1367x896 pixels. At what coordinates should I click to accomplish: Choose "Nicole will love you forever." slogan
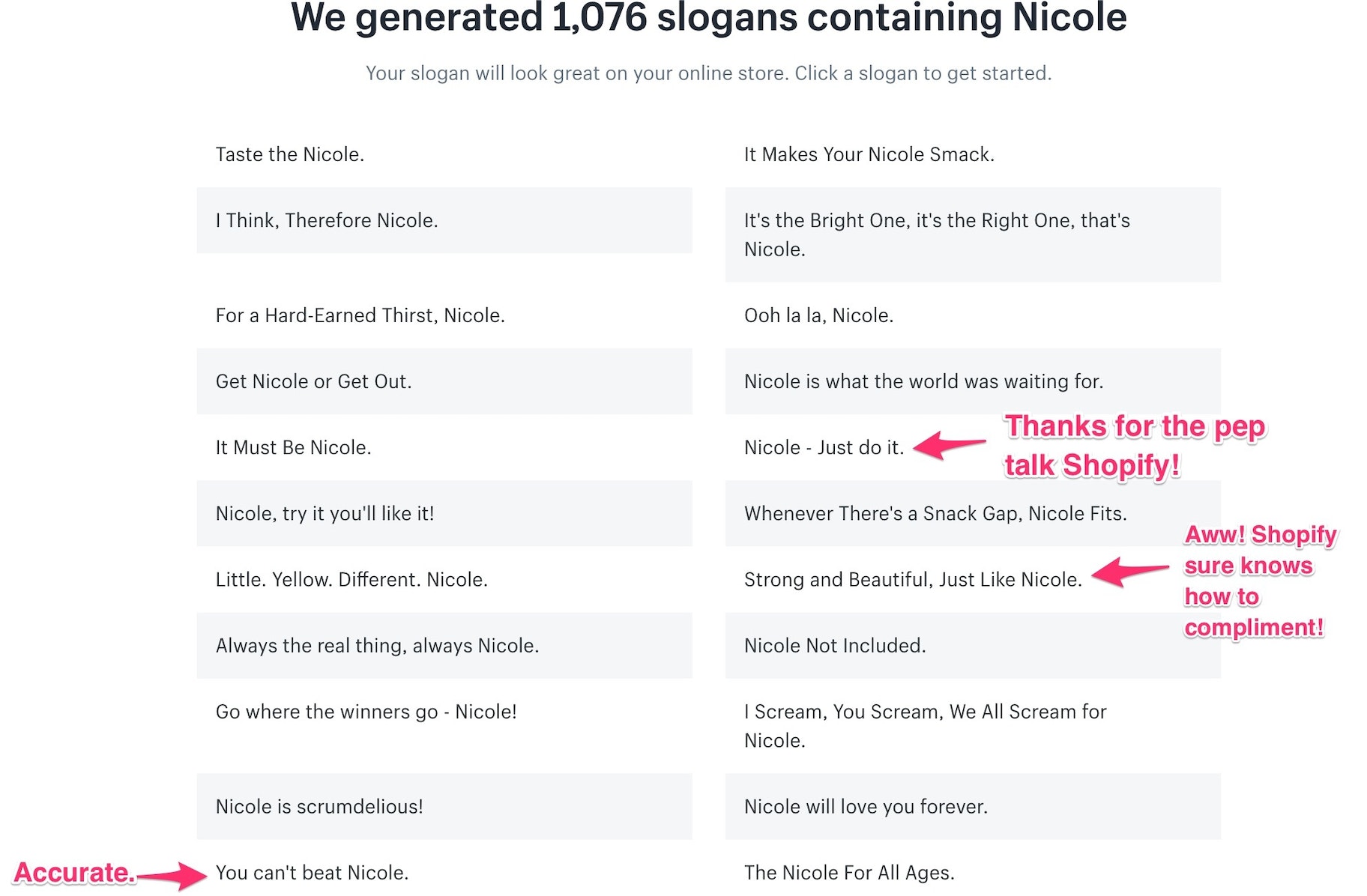(866, 807)
